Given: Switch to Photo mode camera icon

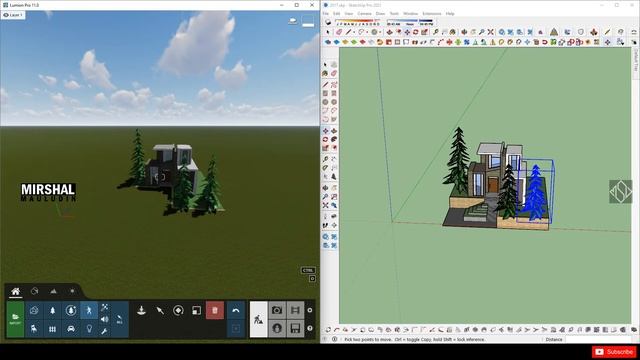Looking at the screenshot, I should pyautogui.click(x=277, y=310).
